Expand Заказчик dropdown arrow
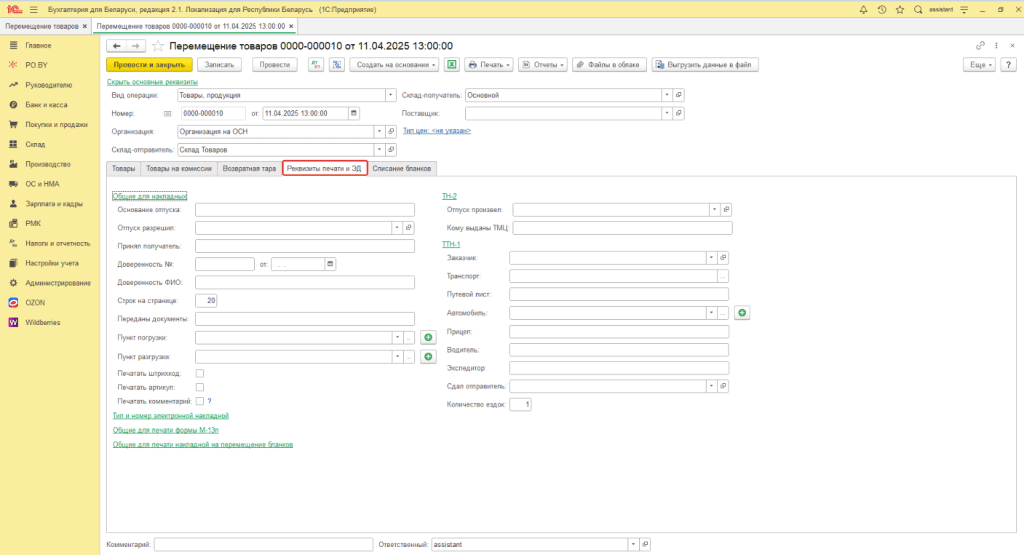 click(x=711, y=258)
